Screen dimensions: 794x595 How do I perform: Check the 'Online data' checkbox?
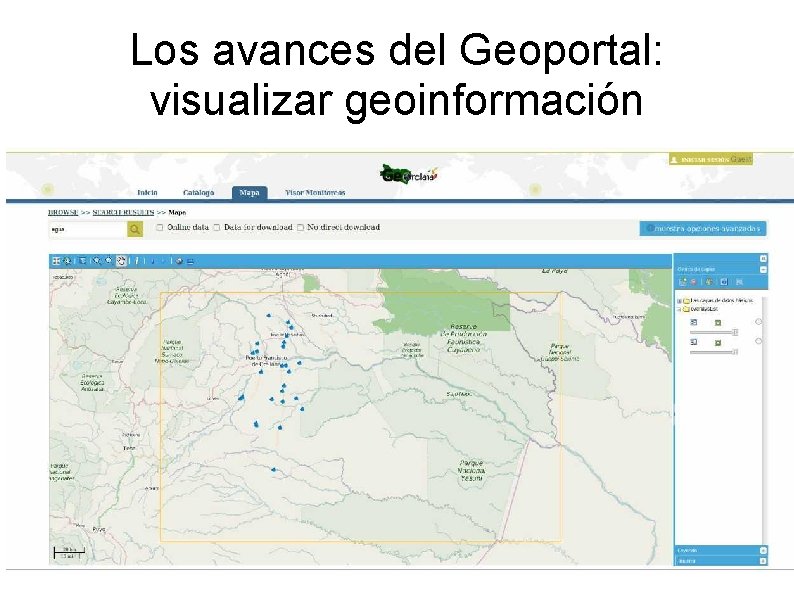pos(160,227)
